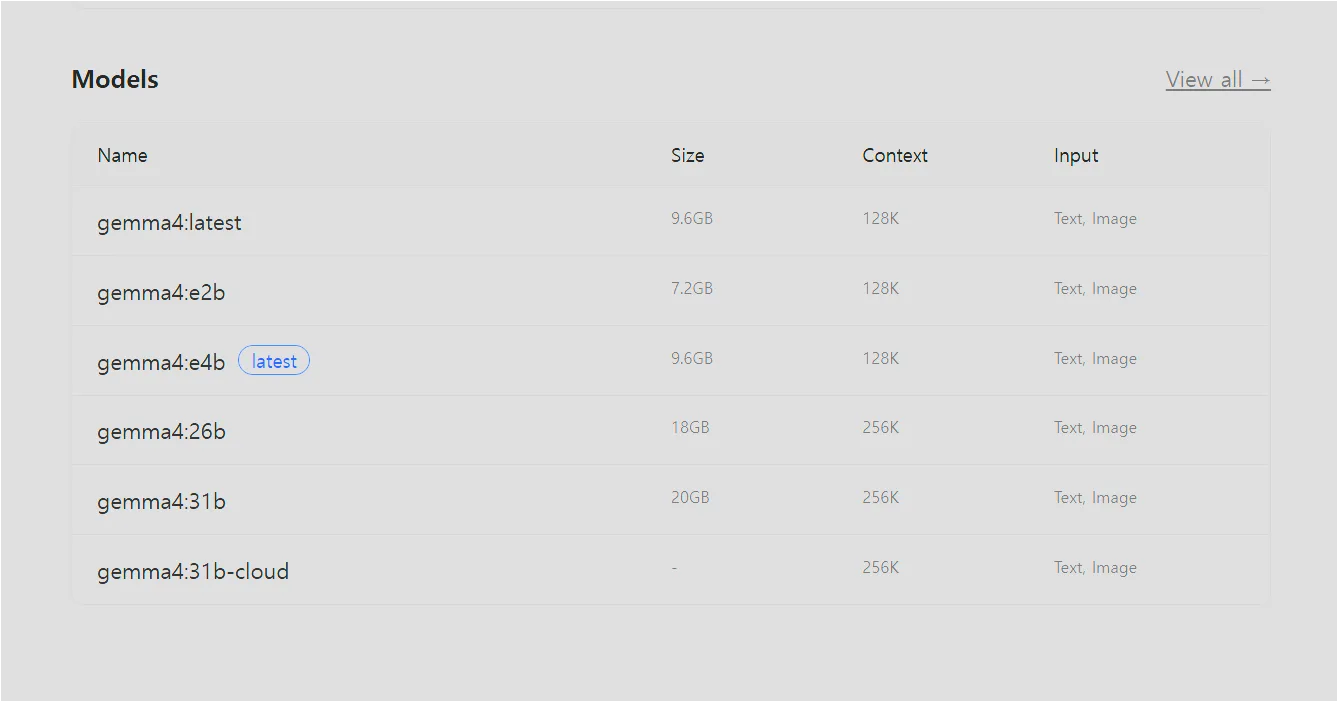Click Text, Image input for gemma4:latest
This screenshot has height=702, width=1338.
tap(1095, 219)
